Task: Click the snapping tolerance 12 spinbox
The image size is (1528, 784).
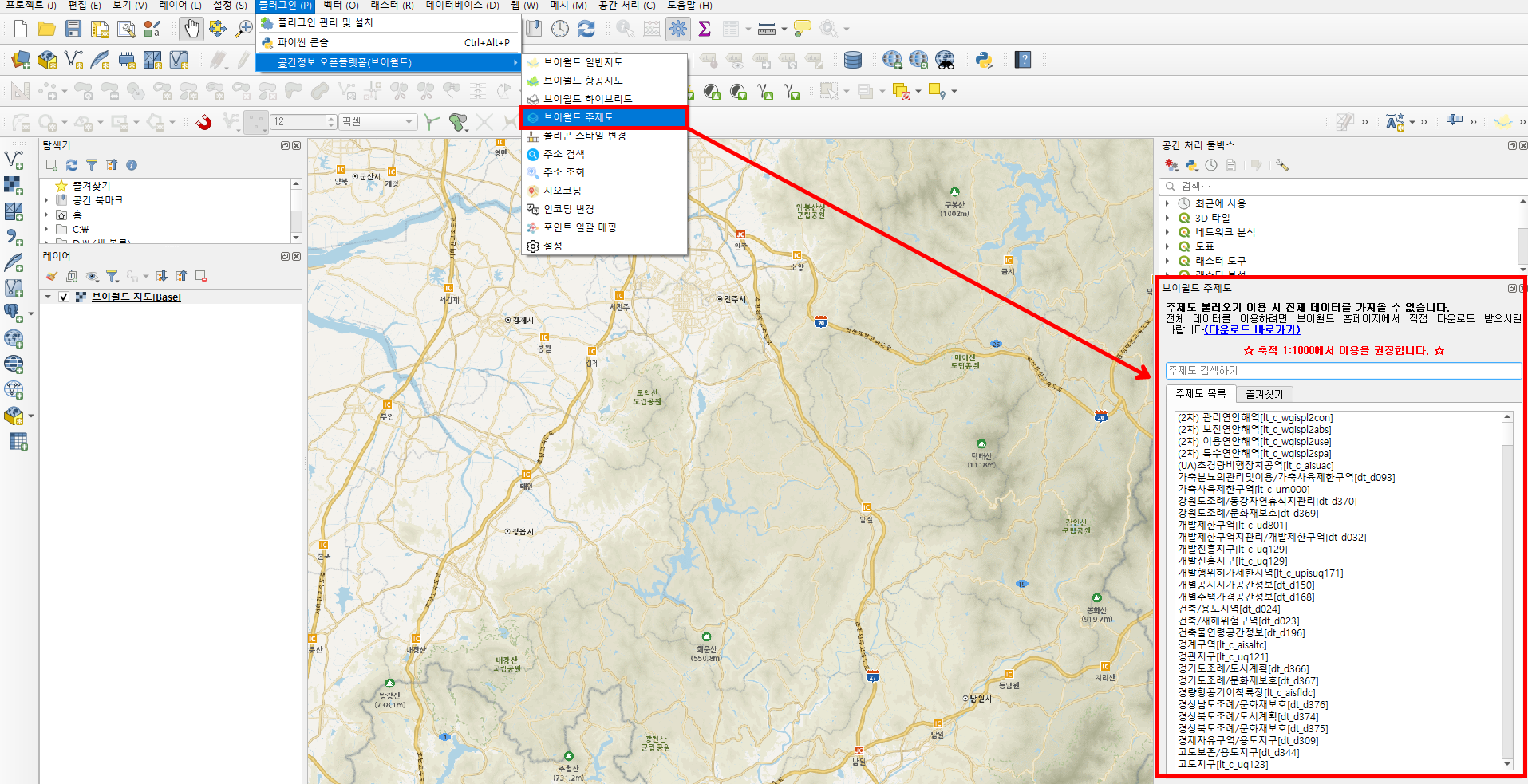Action: click(303, 122)
